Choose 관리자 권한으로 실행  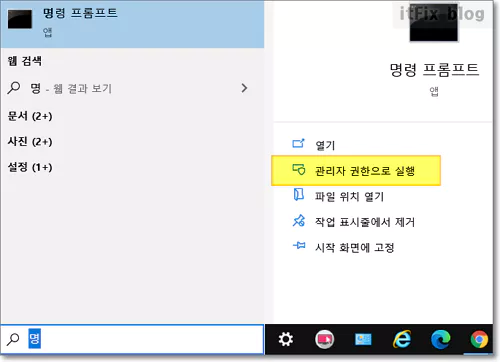click(356, 170)
